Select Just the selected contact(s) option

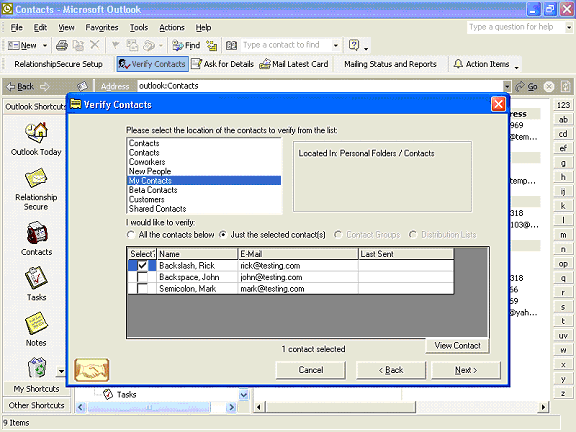click(272, 235)
